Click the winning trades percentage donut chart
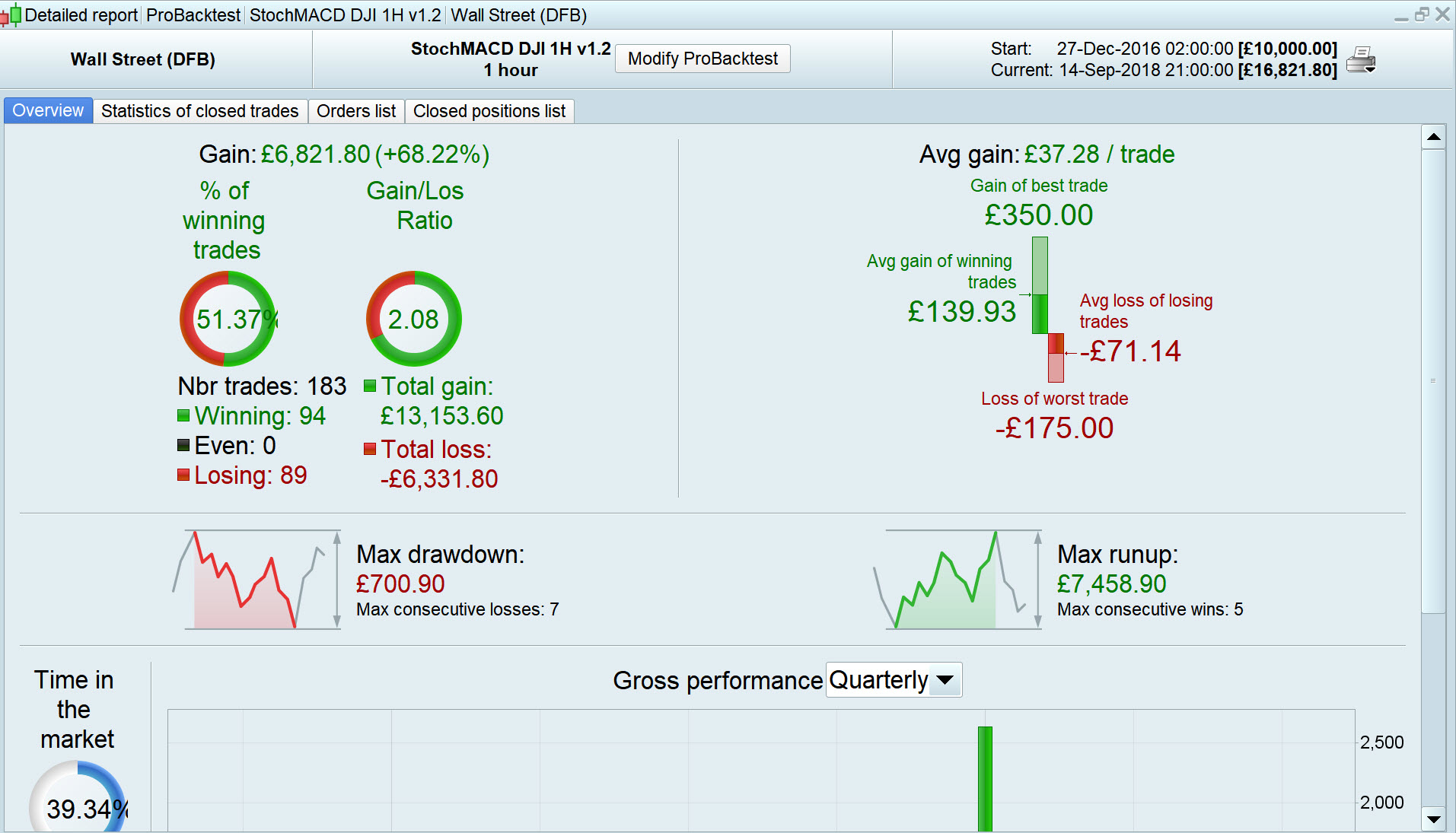 pos(228,319)
